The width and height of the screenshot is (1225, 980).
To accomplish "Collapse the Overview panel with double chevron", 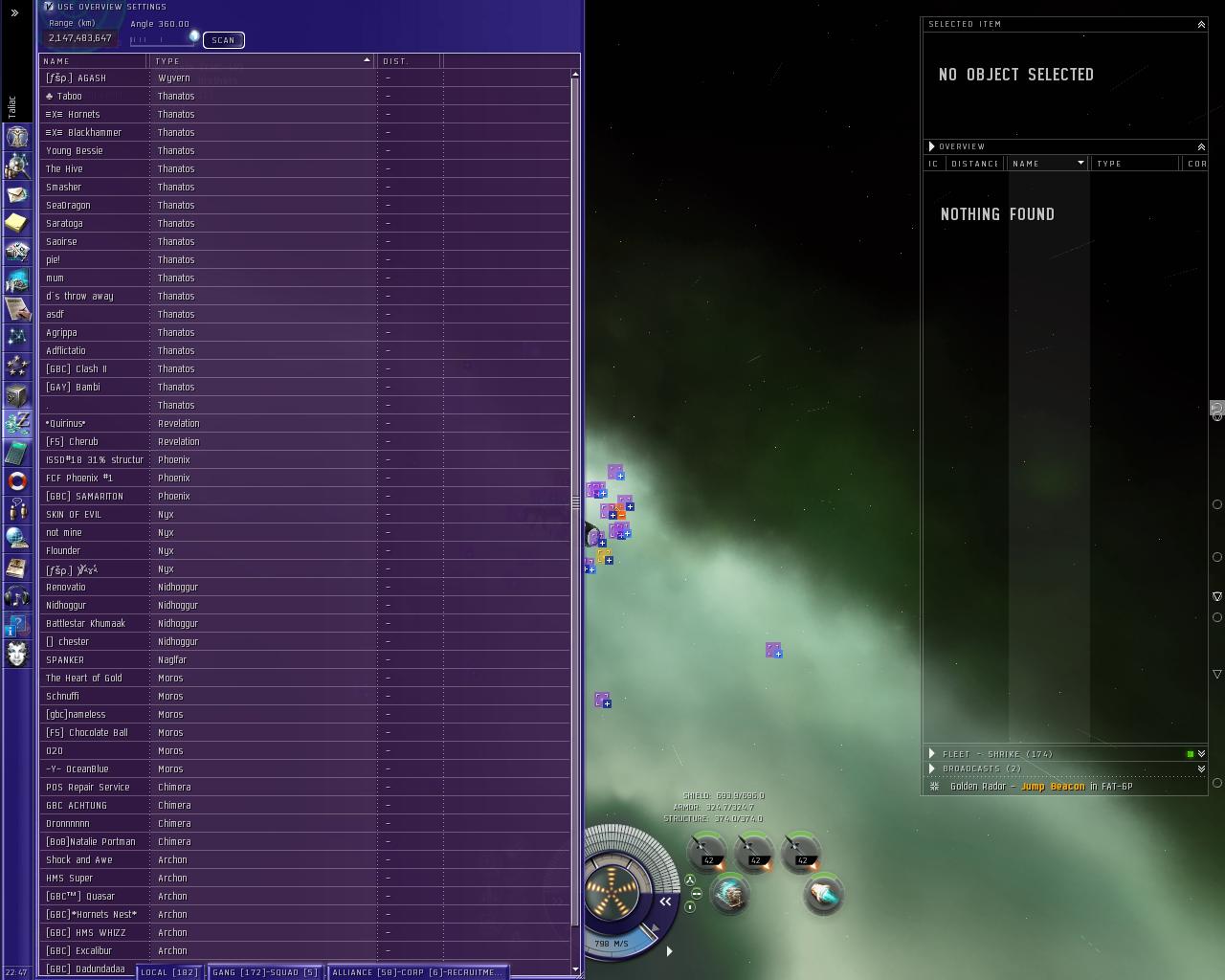I will click(1201, 146).
